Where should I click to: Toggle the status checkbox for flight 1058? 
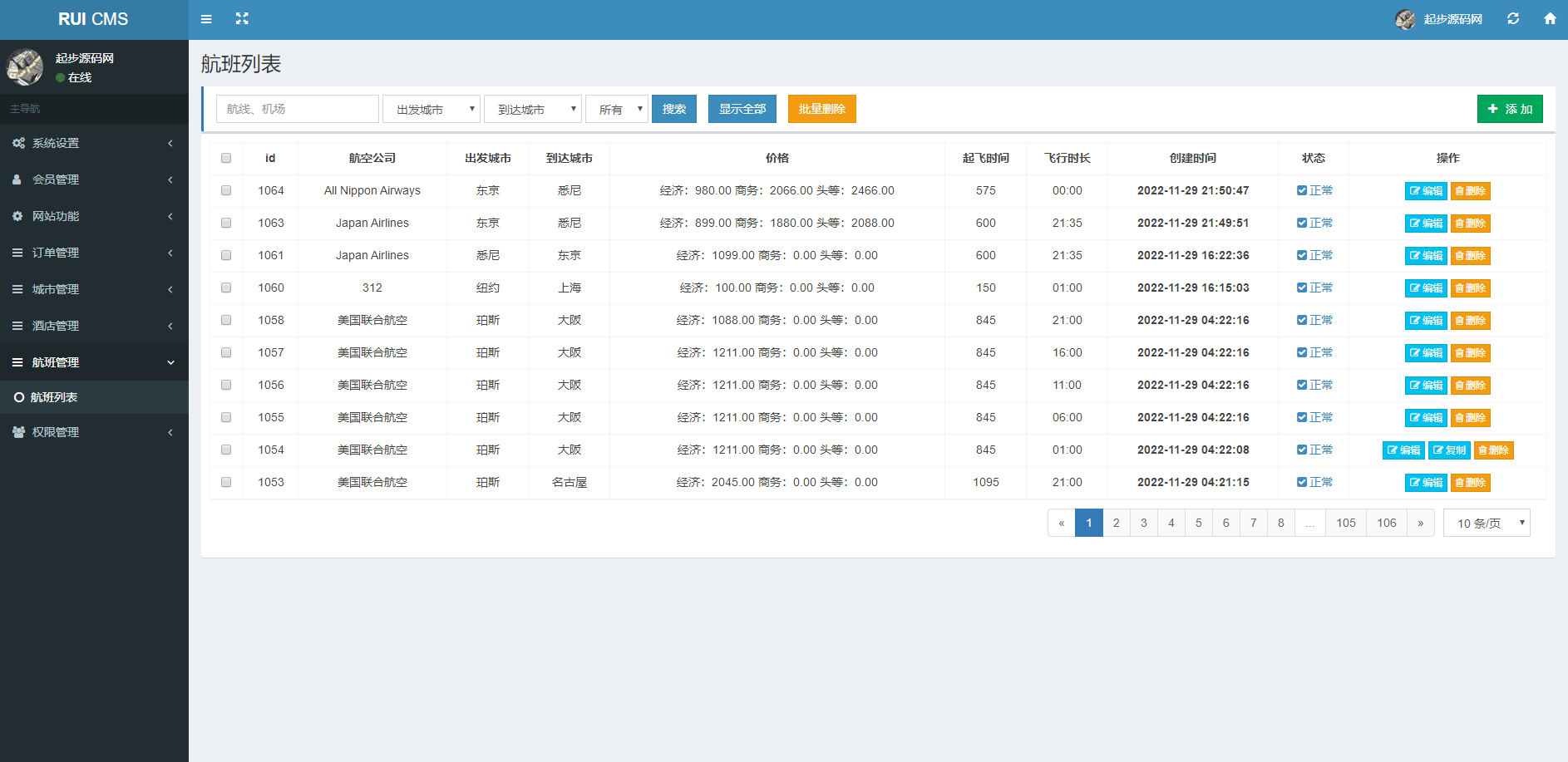pos(1302,320)
